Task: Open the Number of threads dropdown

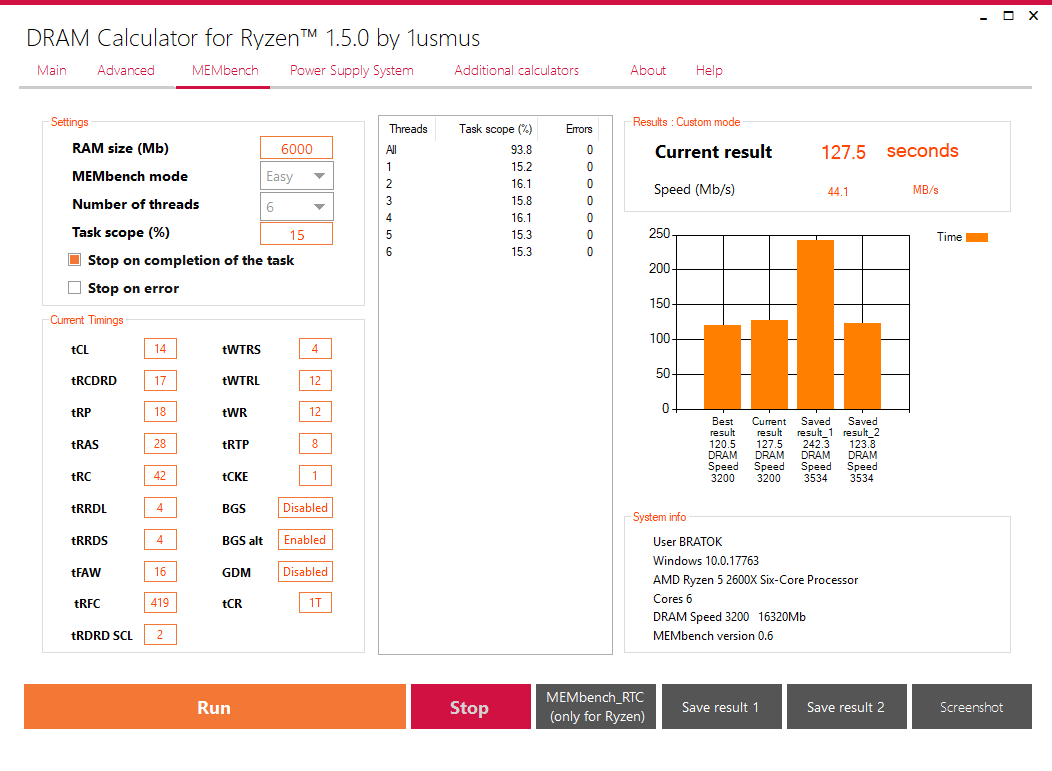Action: click(296, 207)
